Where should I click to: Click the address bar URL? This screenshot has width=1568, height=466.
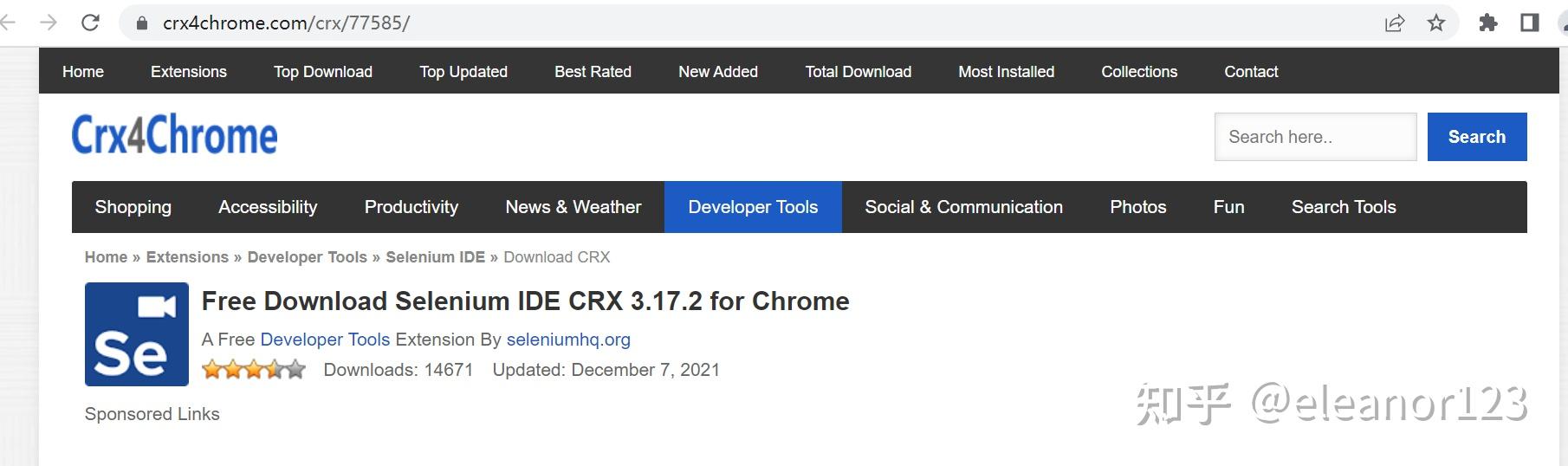pos(286,23)
